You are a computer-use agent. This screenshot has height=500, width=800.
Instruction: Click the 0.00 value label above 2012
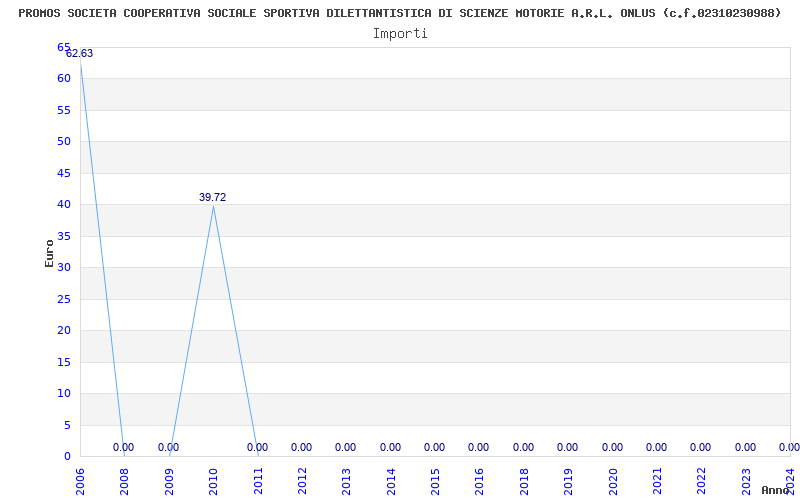pos(302,447)
